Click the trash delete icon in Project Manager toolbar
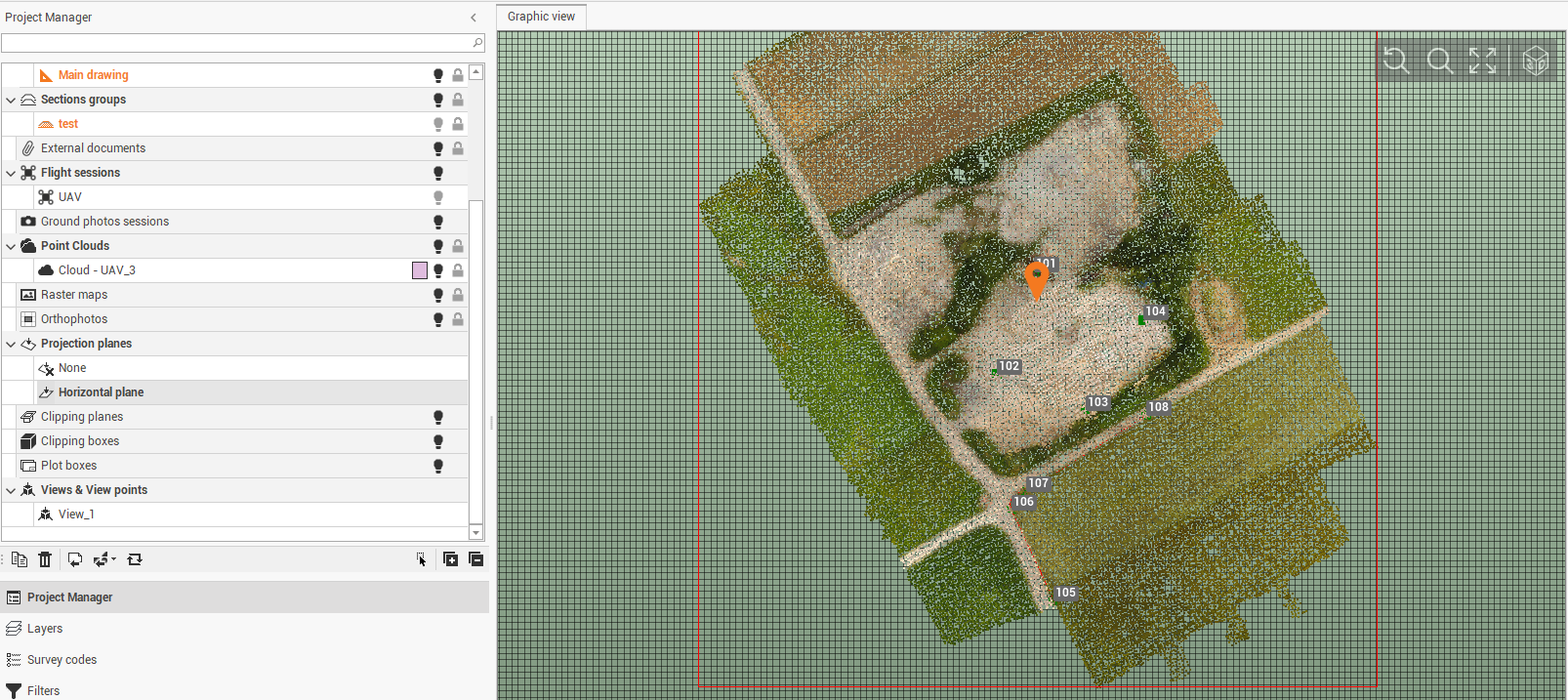Viewport: 1568px width, 700px height. click(x=45, y=559)
